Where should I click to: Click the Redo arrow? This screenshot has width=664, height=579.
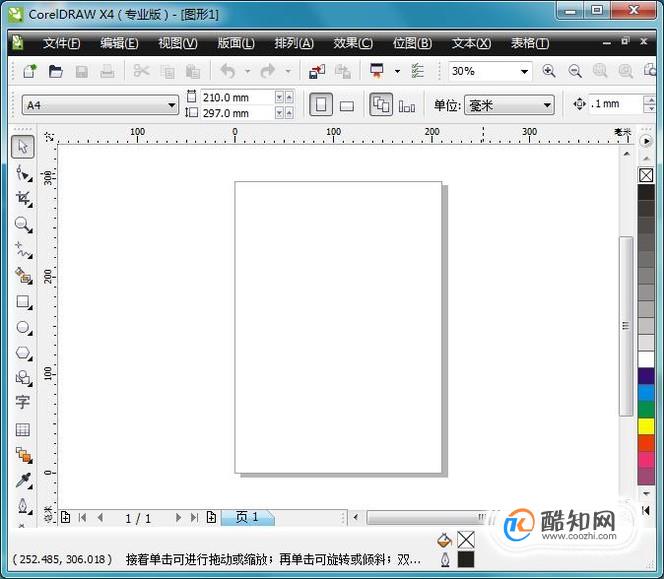(268, 71)
